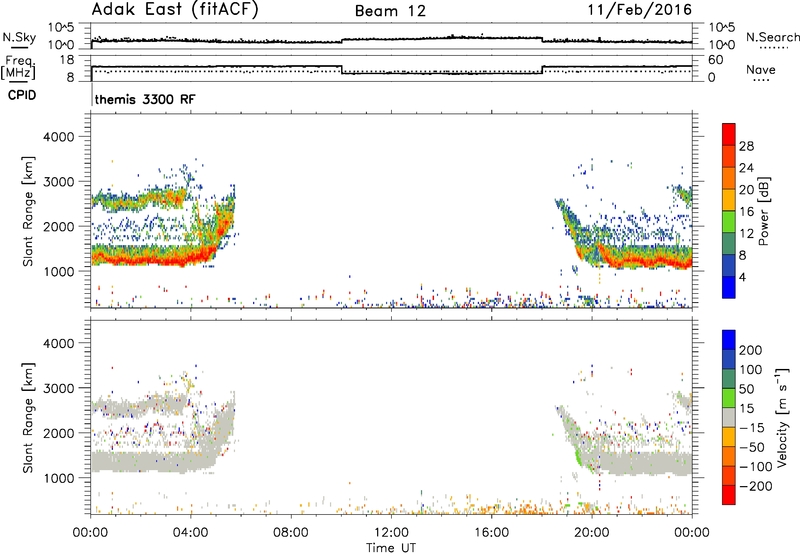Pick the light green power segment between 12 and 16
The image size is (800, 554).
coord(729,222)
